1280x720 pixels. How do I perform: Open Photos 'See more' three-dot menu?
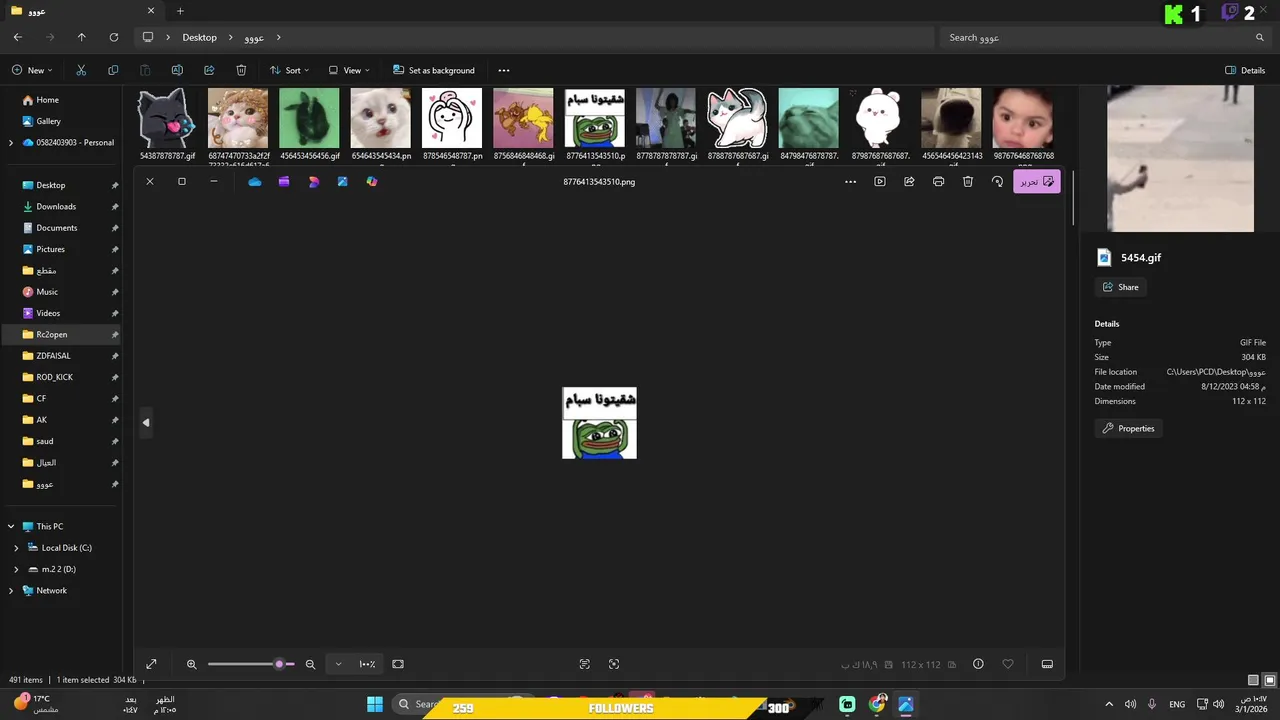point(851,182)
